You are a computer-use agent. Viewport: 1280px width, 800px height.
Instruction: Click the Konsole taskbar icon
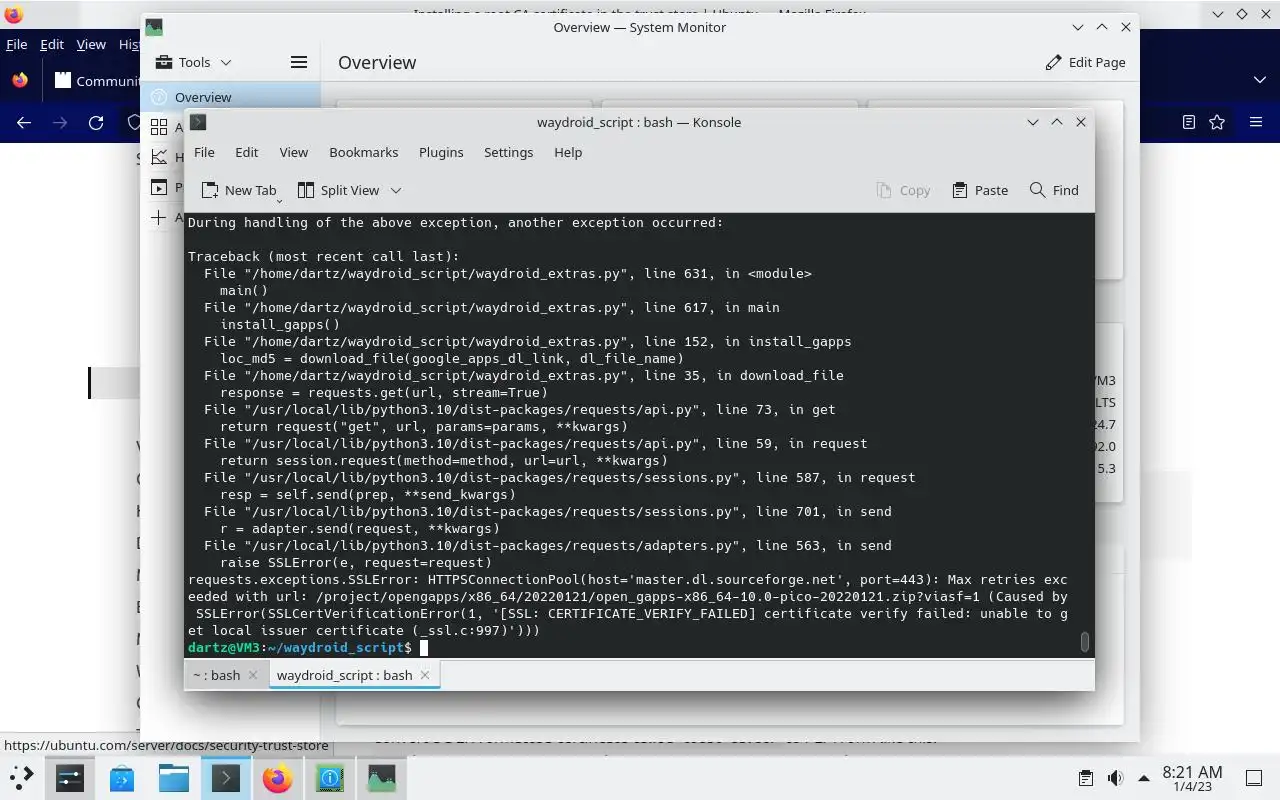226,778
